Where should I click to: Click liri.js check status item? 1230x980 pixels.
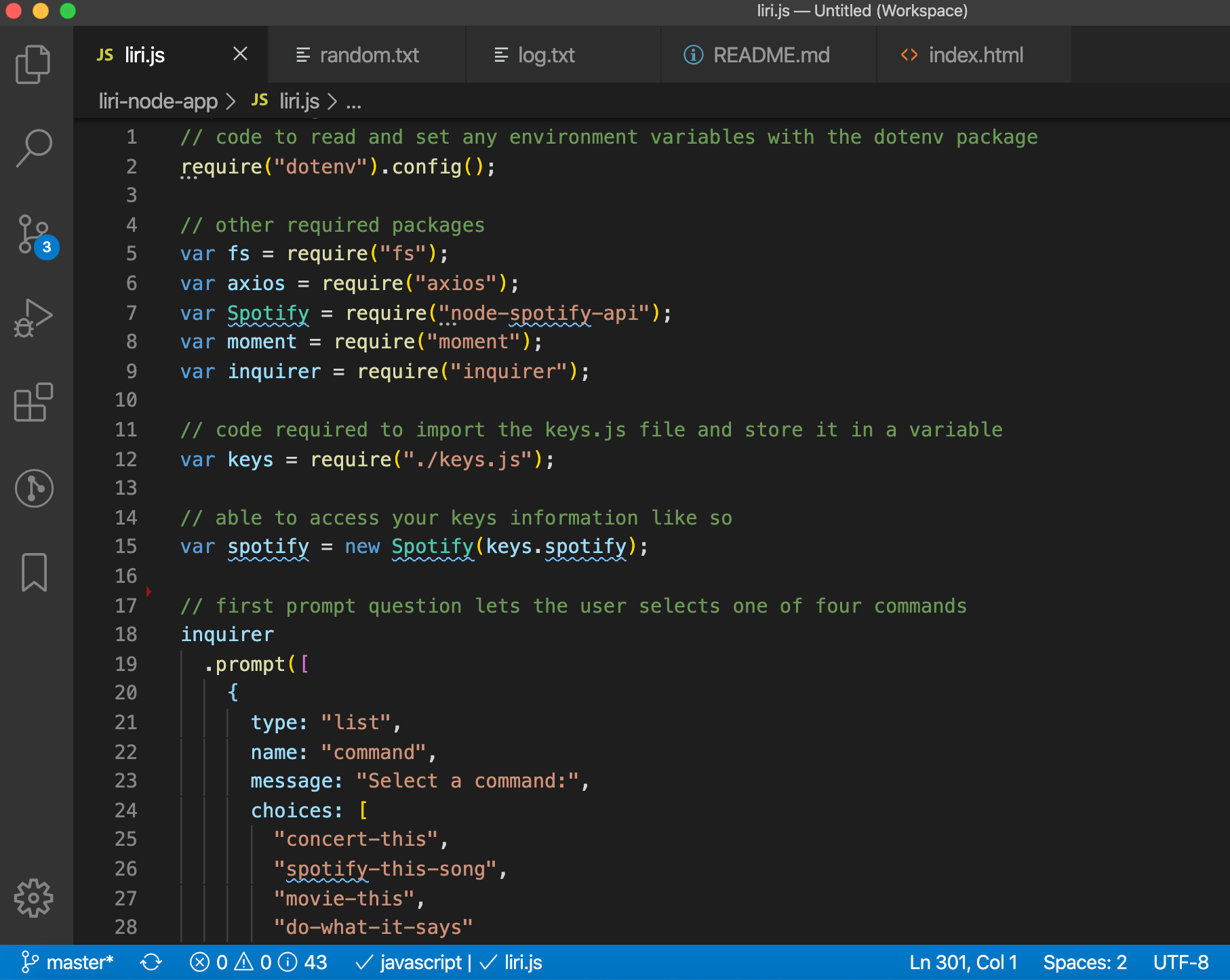click(511, 962)
